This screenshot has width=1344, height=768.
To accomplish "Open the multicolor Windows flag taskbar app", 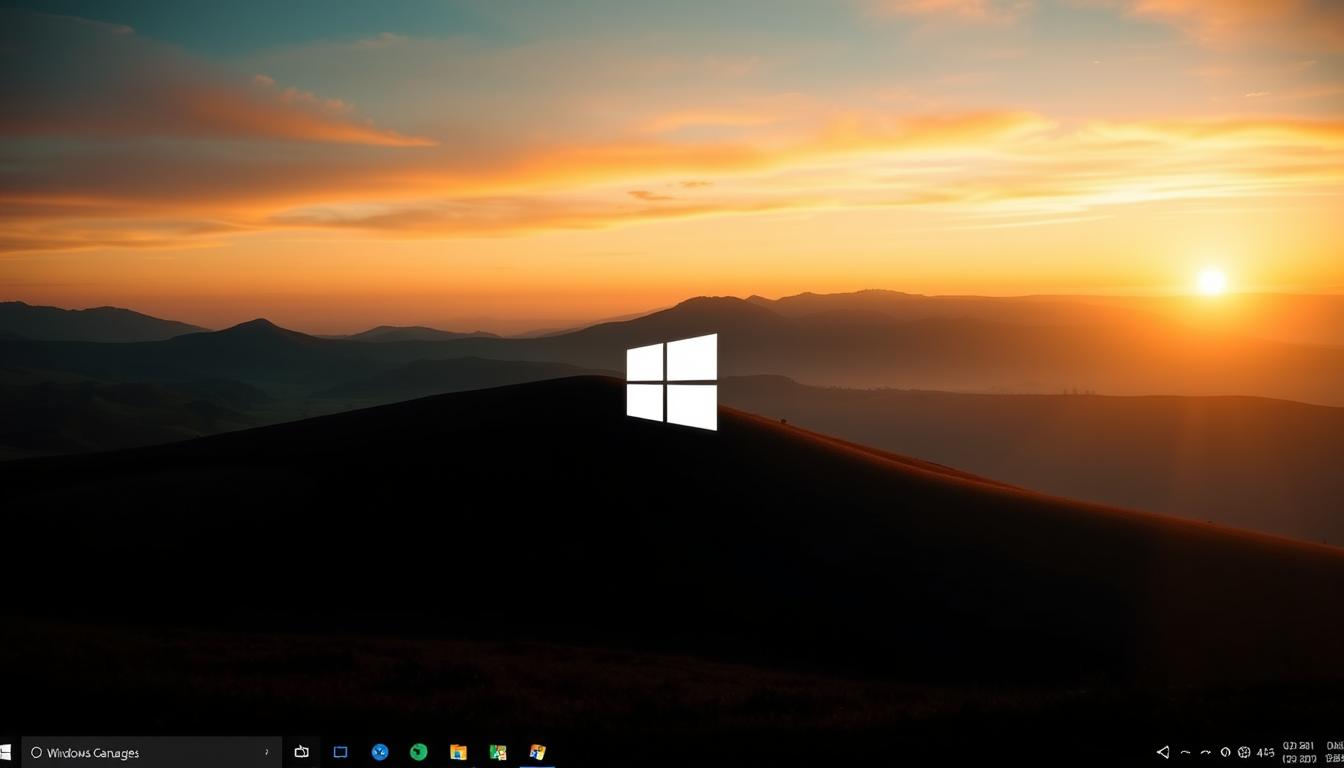I will [x=537, y=752].
